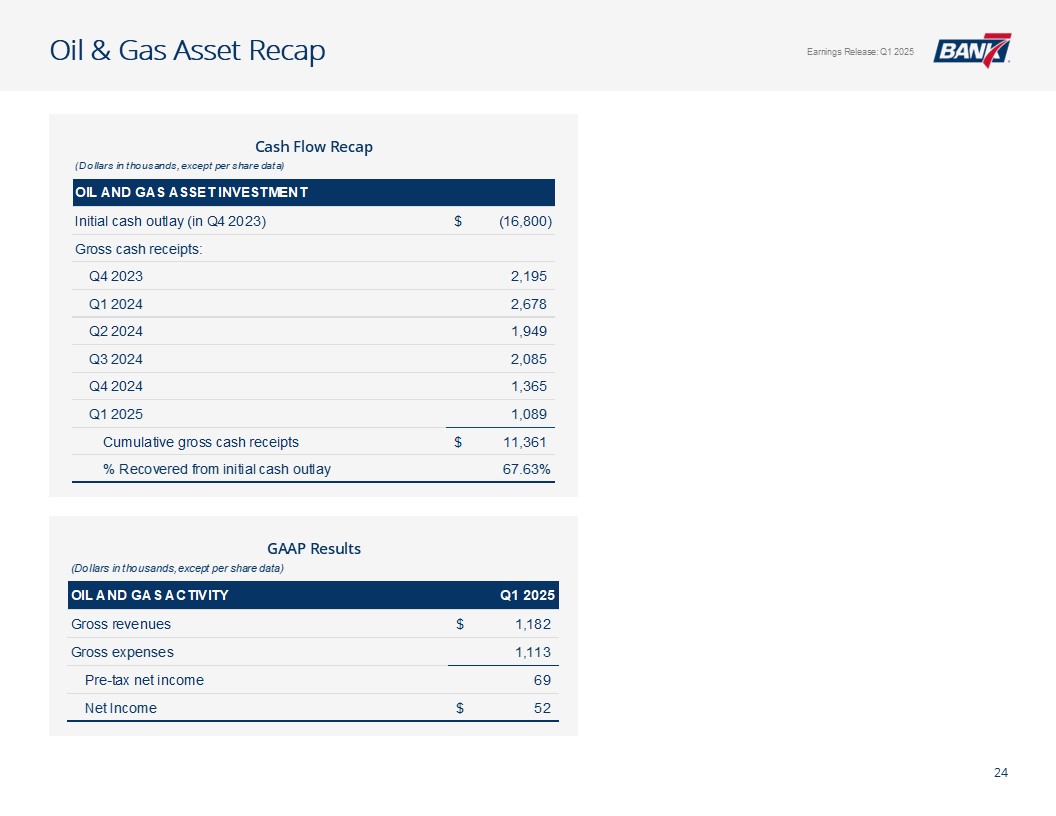Click the Oil & Gas Asset Recap title
The image size is (1056, 816).
[188, 50]
